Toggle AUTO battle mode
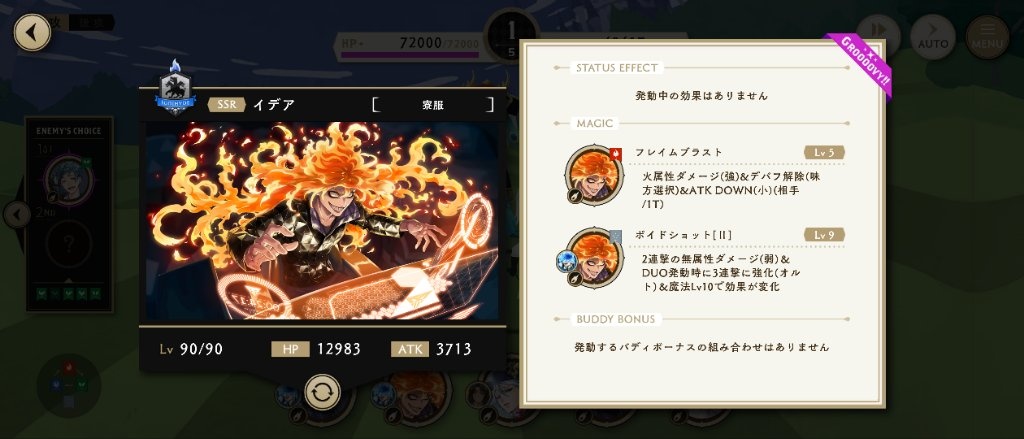 click(x=933, y=37)
